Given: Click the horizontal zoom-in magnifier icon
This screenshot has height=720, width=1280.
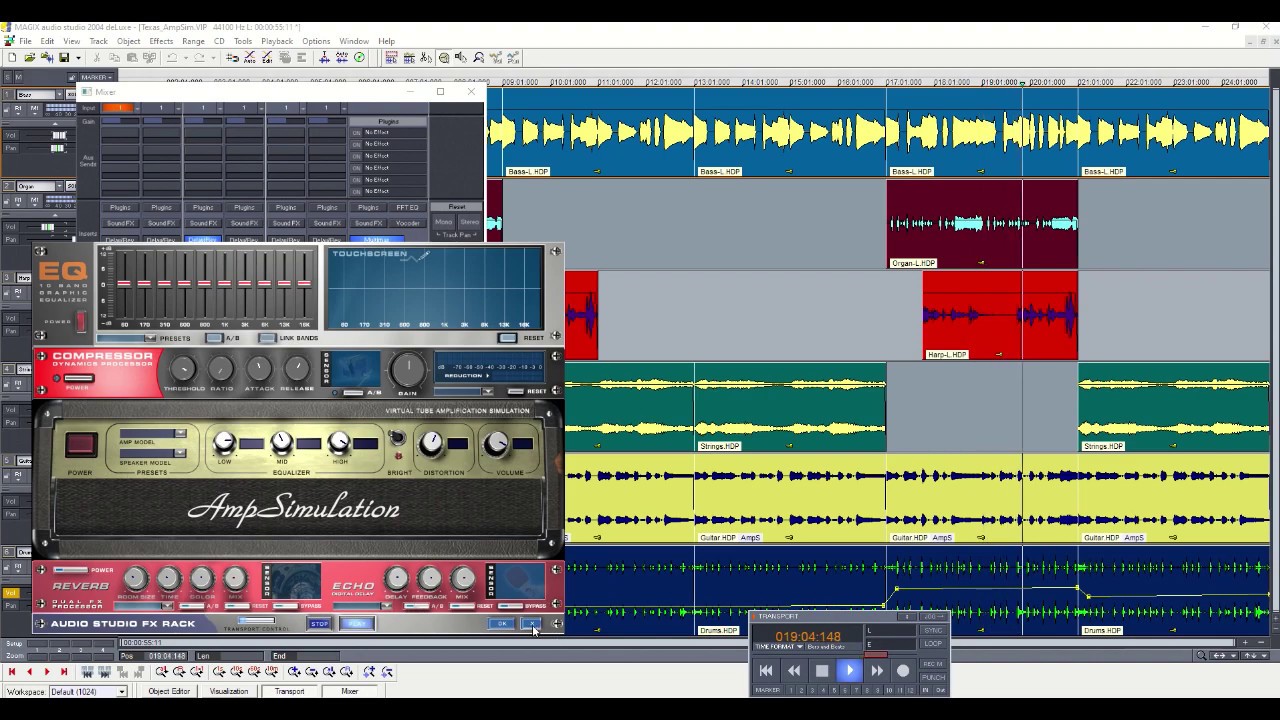Looking at the screenshot, I should point(294,672).
